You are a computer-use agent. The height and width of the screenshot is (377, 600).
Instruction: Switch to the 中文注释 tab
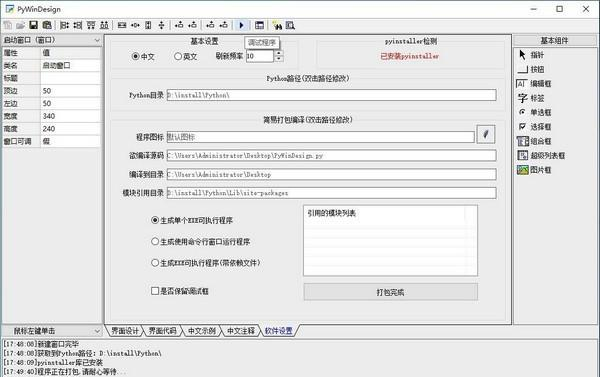pyautogui.click(x=240, y=331)
